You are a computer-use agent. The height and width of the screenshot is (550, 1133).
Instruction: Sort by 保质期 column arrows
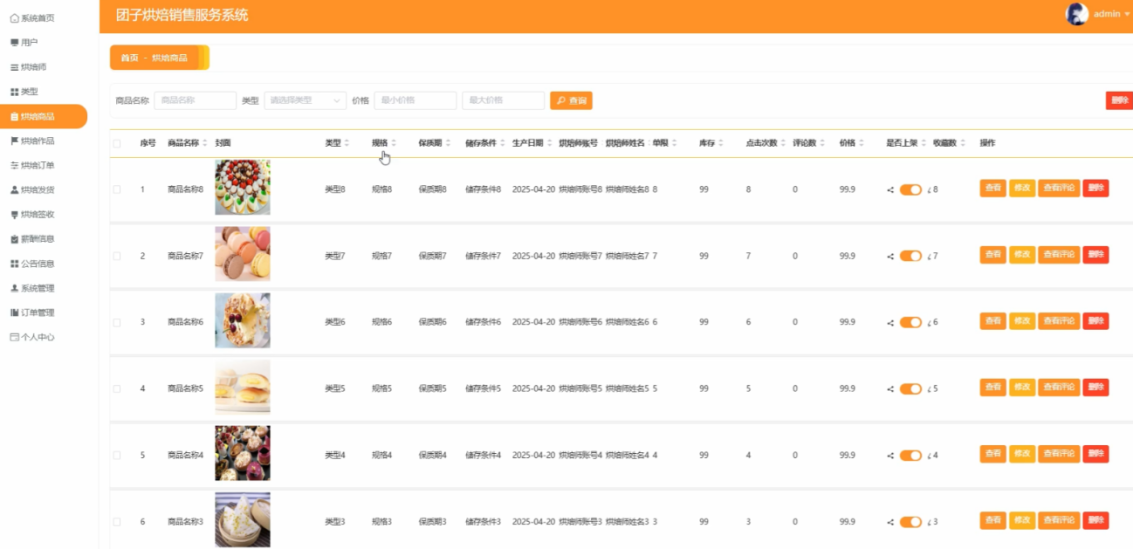pos(448,143)
